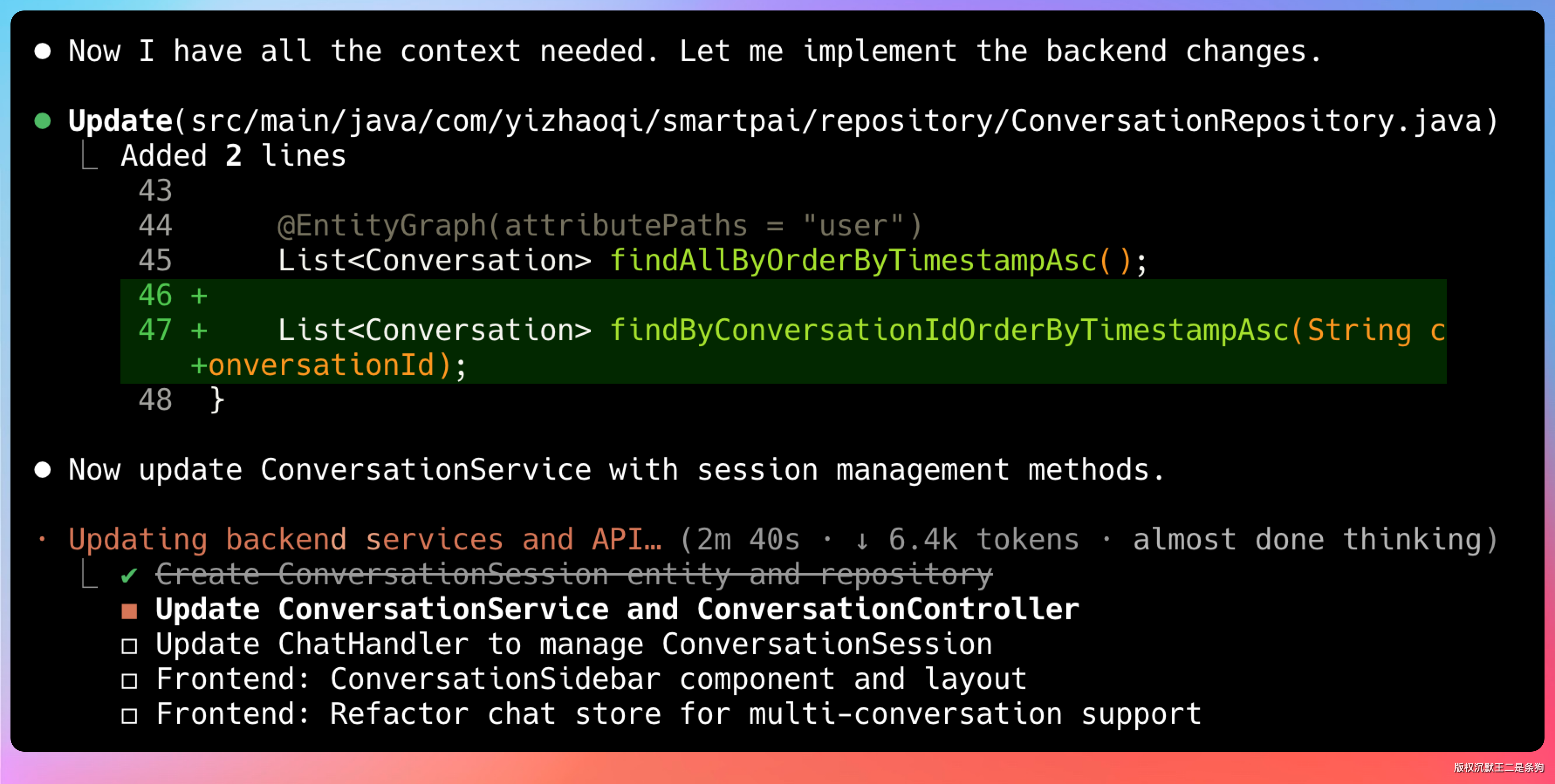Screen dimensions: 1555x784
Task: Click line number 45 in the diff
Action: coord(155,261)
